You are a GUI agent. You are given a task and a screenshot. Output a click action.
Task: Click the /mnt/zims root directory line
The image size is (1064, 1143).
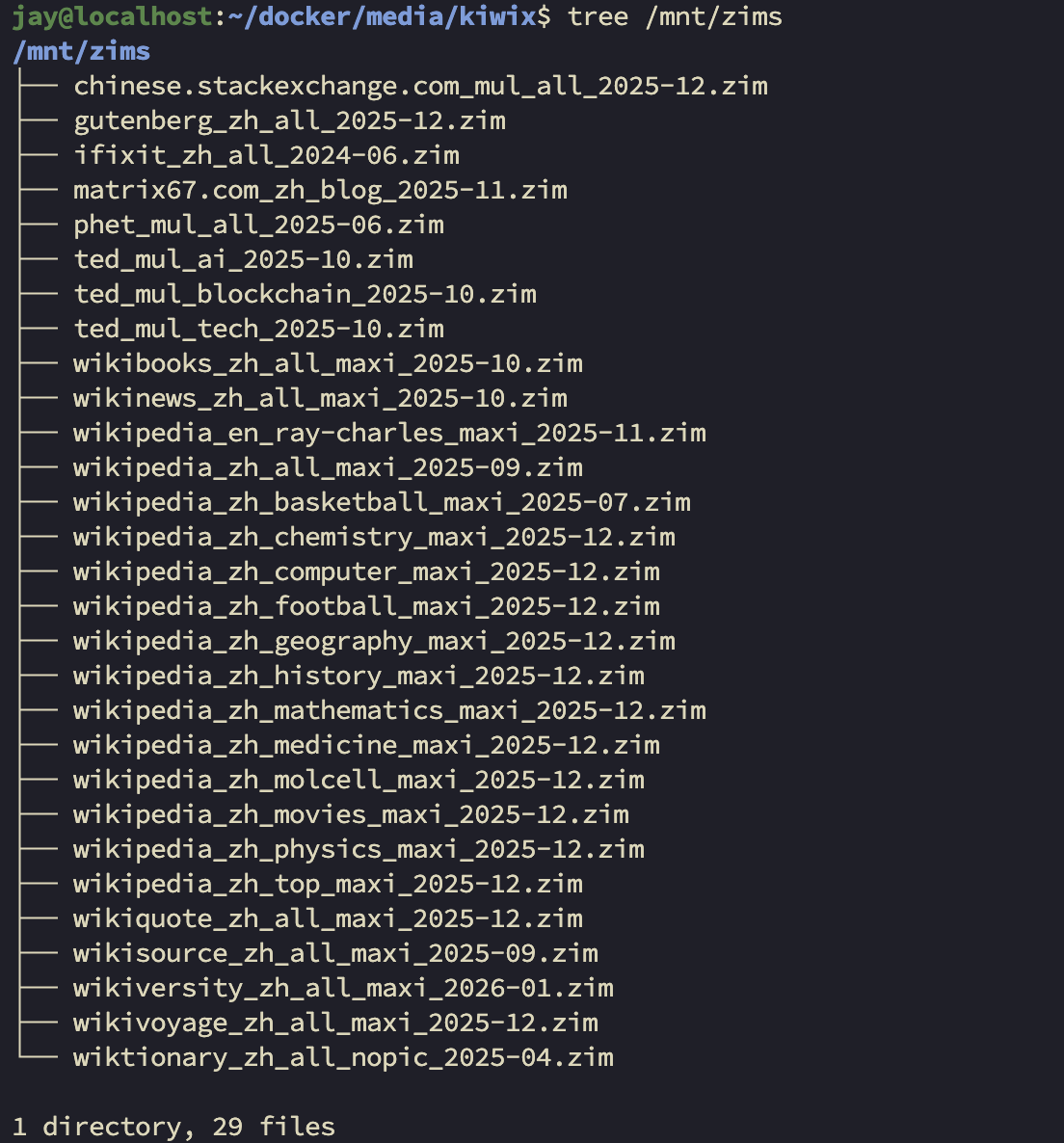click(x=82, y=51)
